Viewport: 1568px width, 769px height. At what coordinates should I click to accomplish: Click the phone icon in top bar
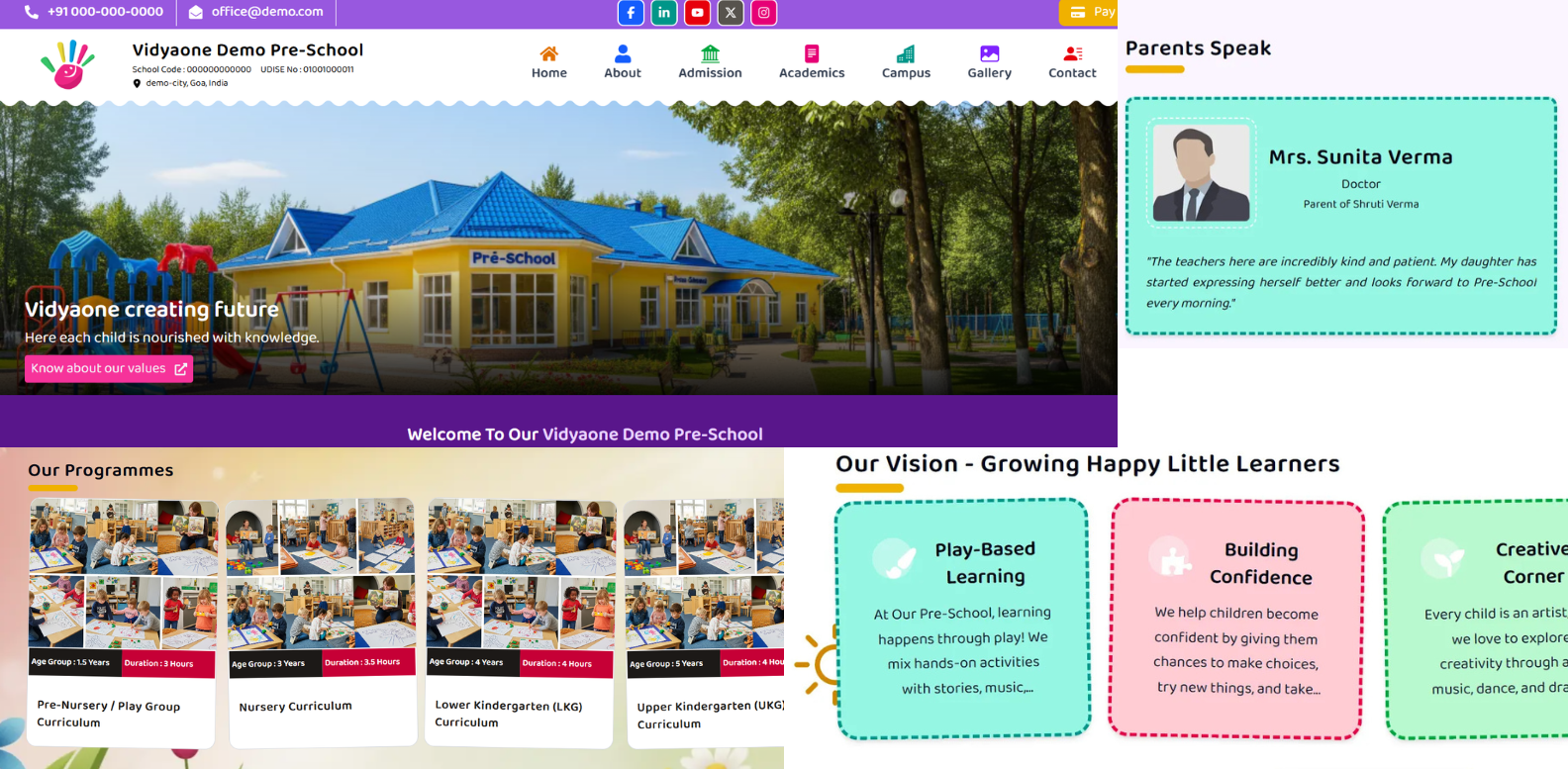32,12
